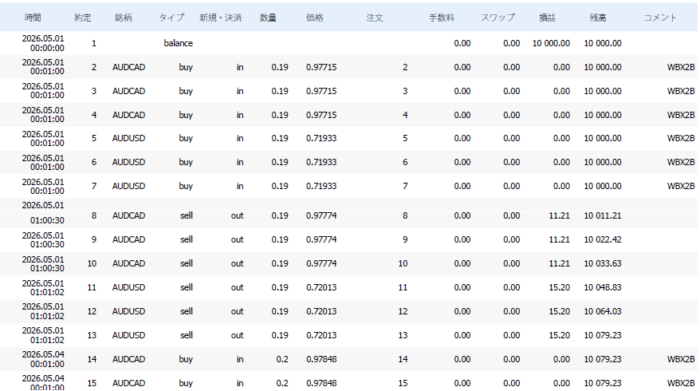Click WBX2B comment in deal 7 row
This screenshot has height=391, width=700.
pos(681,186)
